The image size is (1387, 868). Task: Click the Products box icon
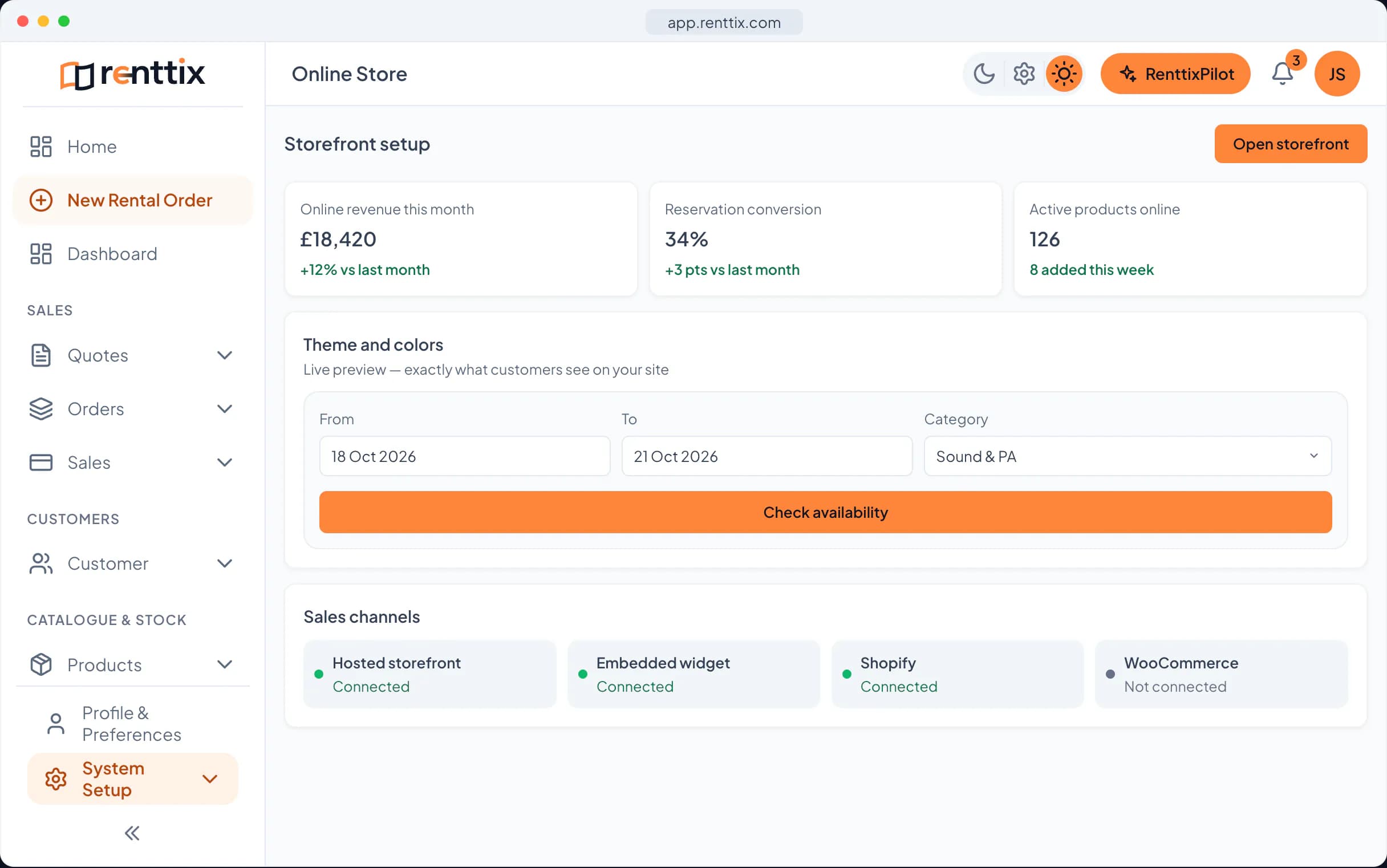[x=40, y=665]
